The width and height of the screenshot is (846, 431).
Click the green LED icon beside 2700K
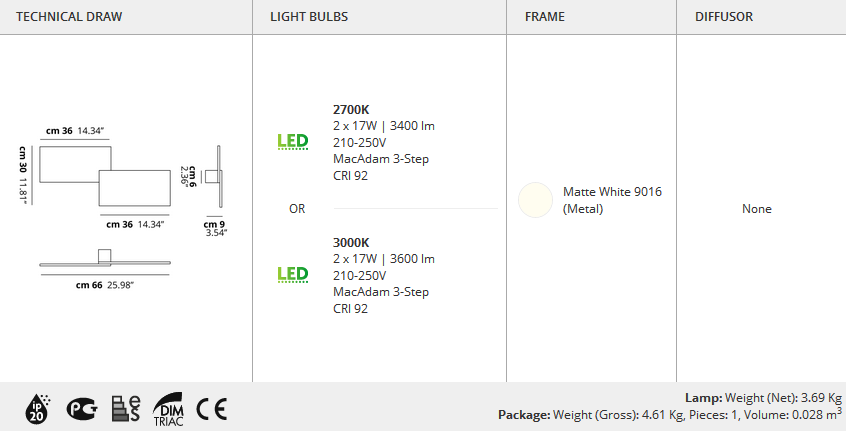[x=292, y=141]
